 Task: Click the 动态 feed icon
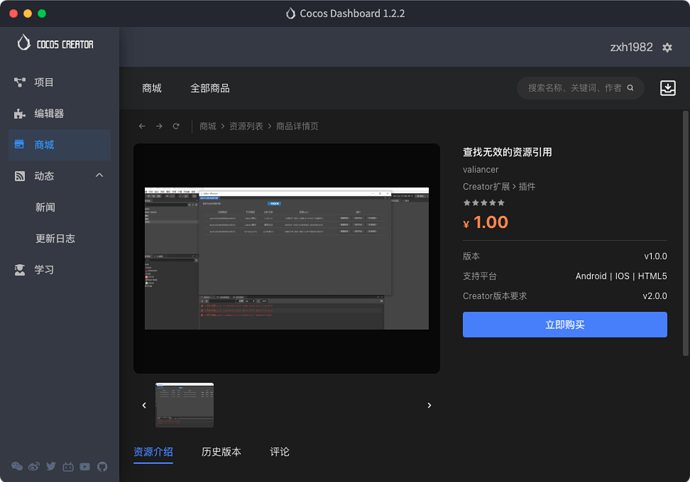(20, 176)
